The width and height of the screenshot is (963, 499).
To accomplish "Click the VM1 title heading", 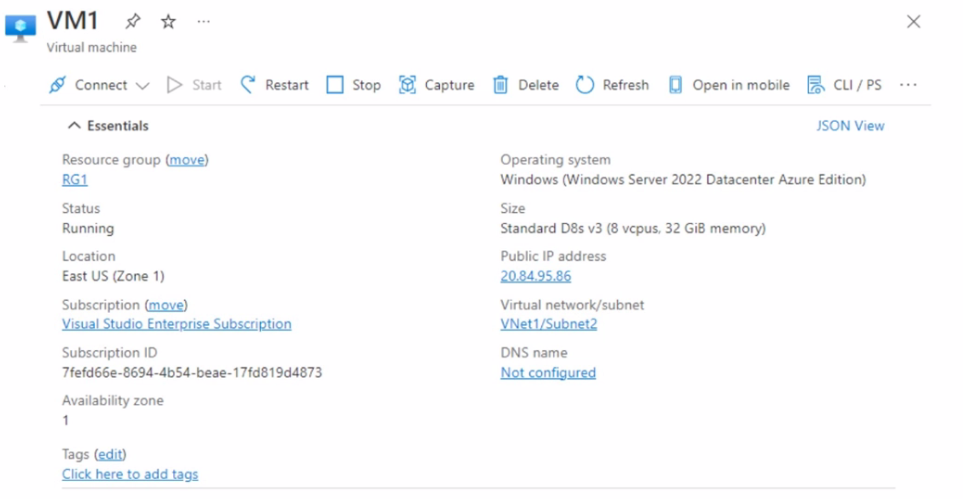I will coord(72,21).
